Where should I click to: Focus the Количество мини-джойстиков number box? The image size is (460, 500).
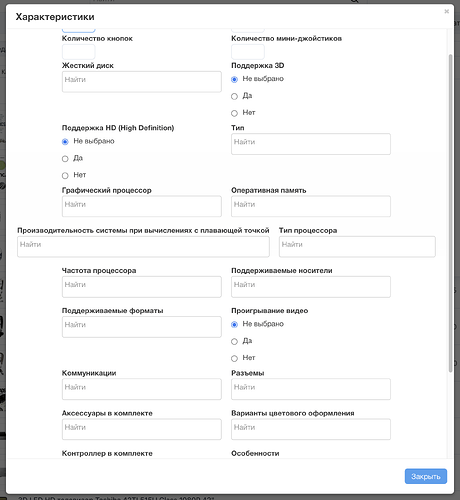tap(248, 52)
